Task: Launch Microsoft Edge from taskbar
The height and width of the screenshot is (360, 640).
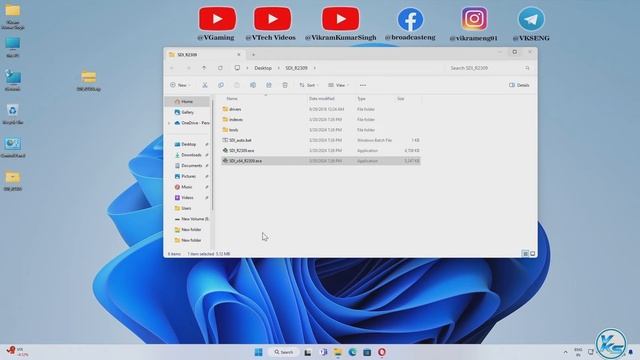Action: 352,352
